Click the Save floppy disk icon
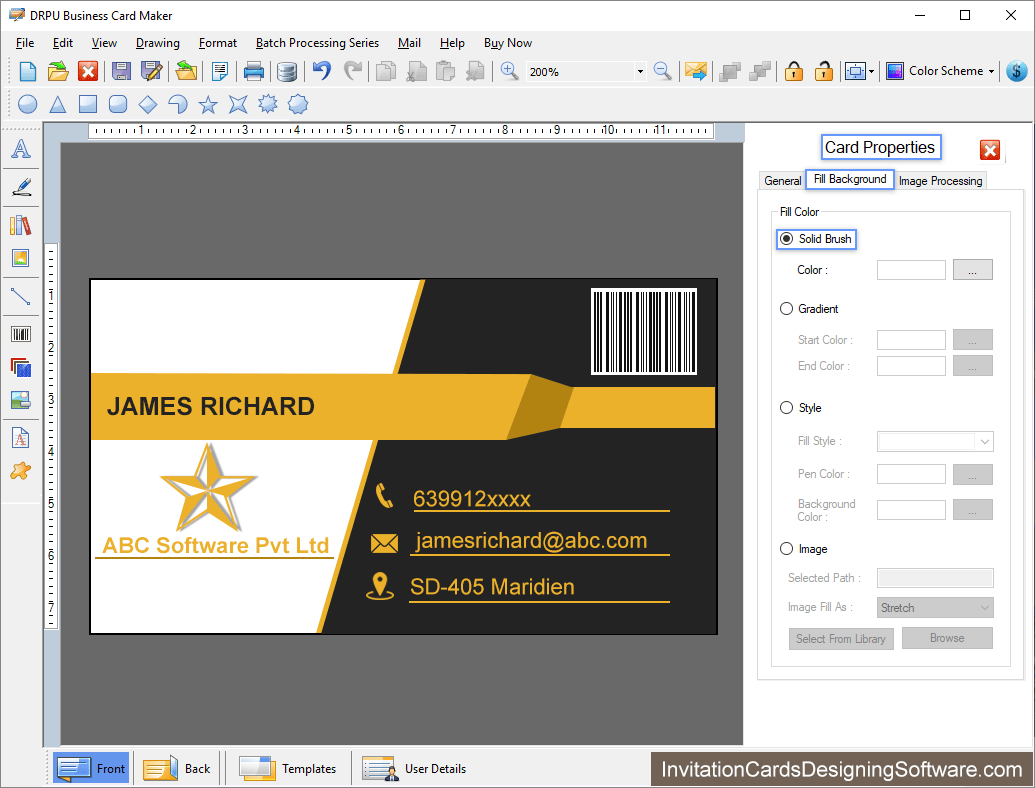This screenshot has width=1035, height=788. tap(121, 71)
